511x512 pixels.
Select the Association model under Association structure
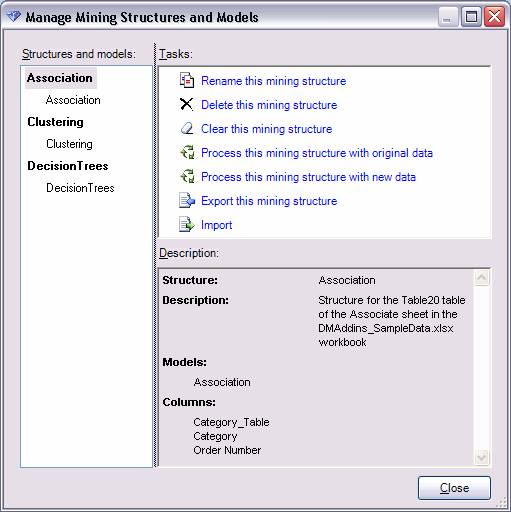pyautogui.click(x=73, y=100)
